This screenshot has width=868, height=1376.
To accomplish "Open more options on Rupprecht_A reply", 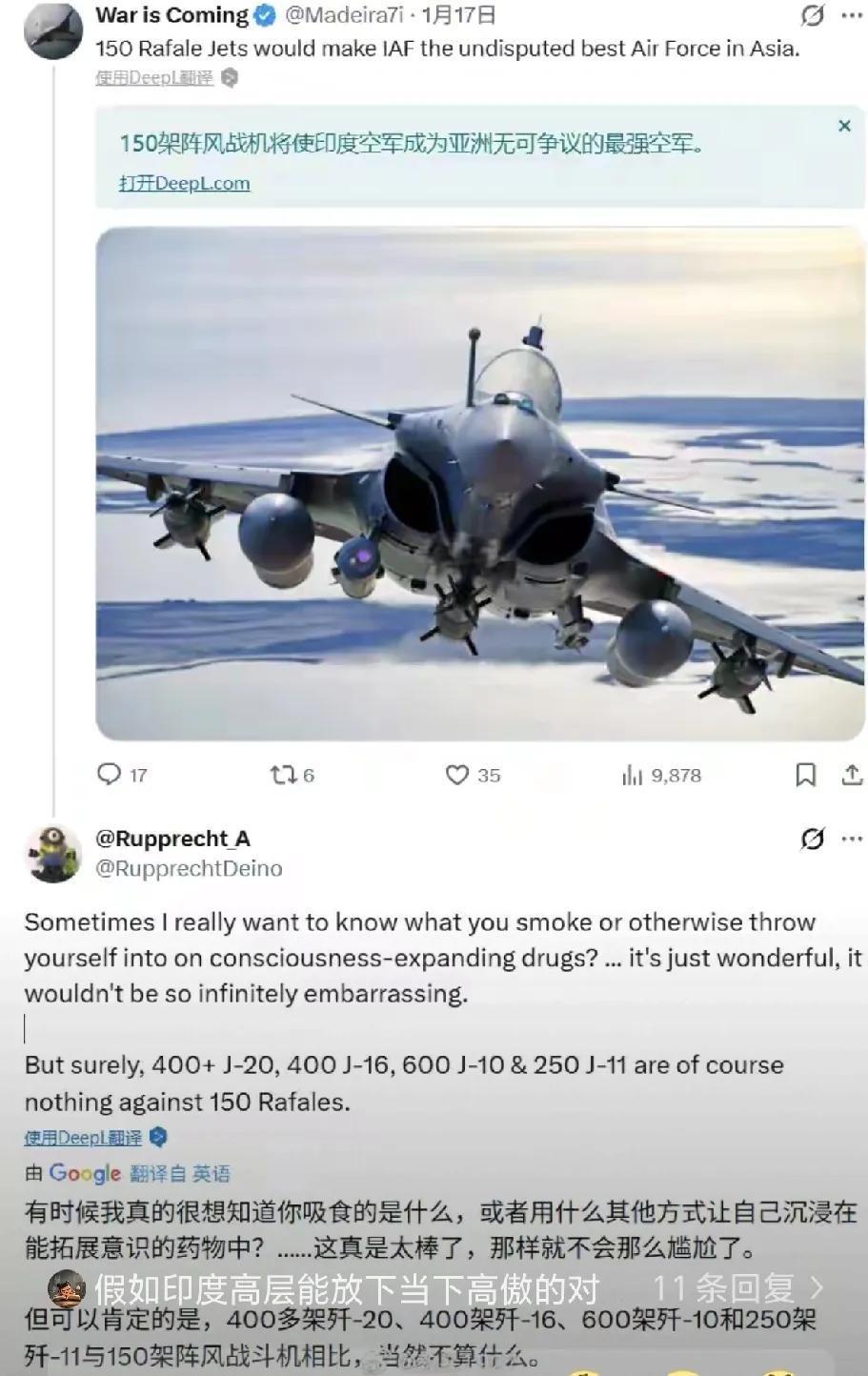I will (x=852, y=839).
